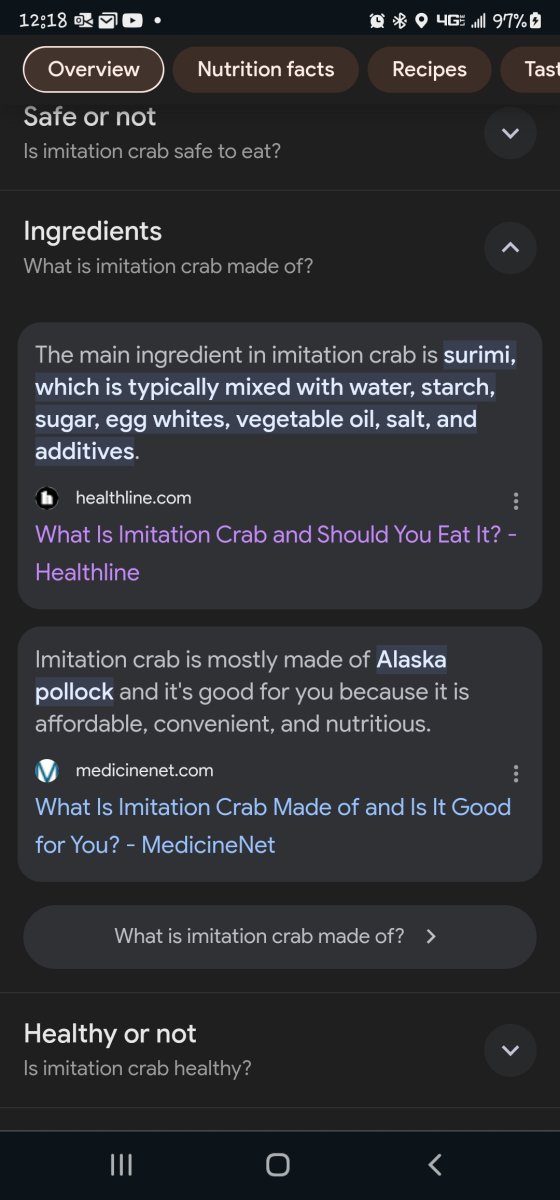The height and width of the screenshot is (1200, 560).
Task: Switch to the Nutrition facts tab
Action: (x=265, y=69)
